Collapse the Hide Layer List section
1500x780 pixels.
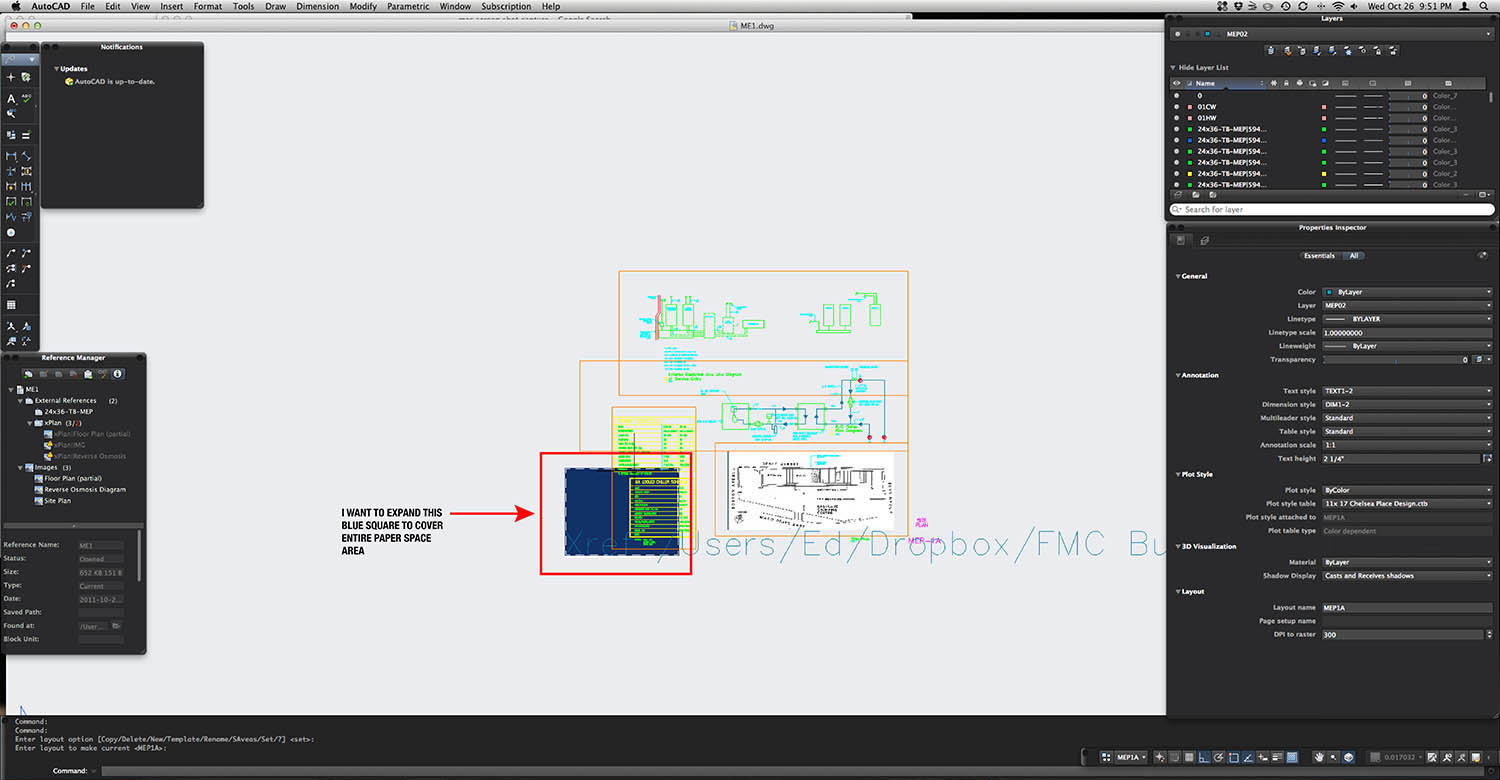(x=1173, y=67)
